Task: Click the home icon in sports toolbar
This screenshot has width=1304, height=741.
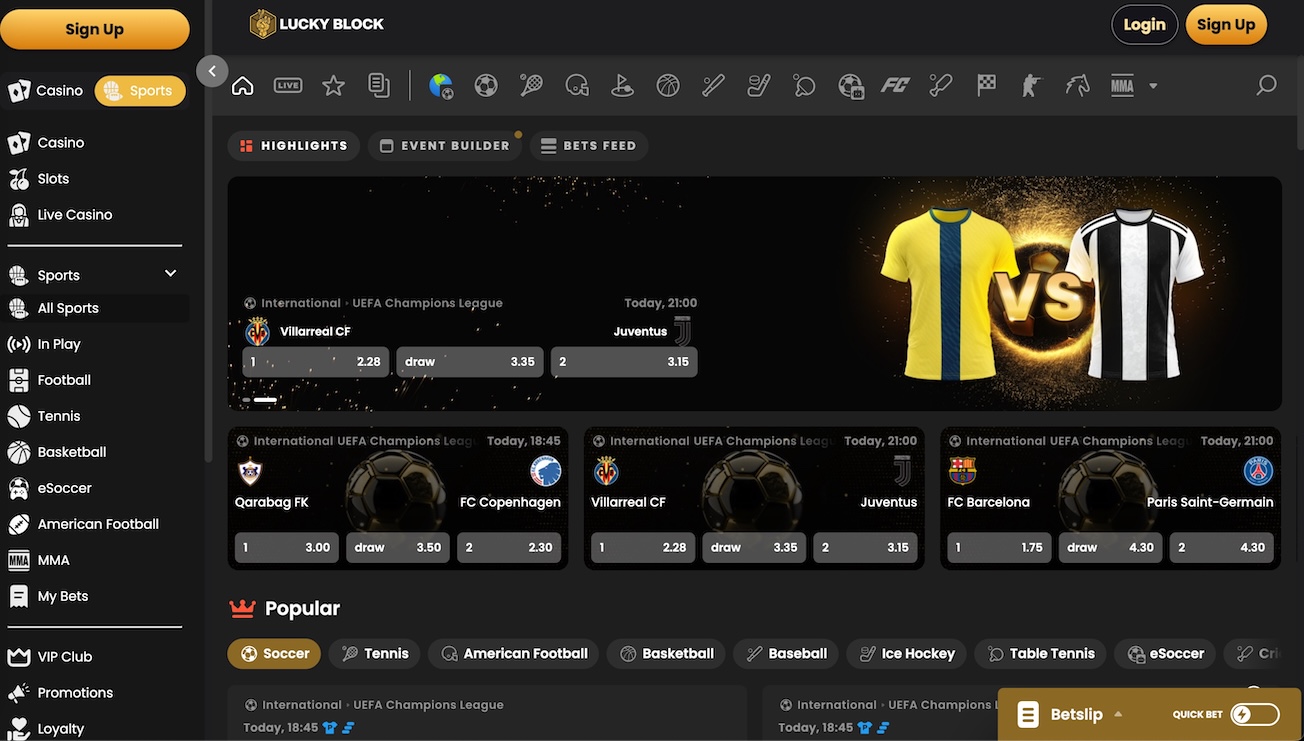Action: point(242,86)
